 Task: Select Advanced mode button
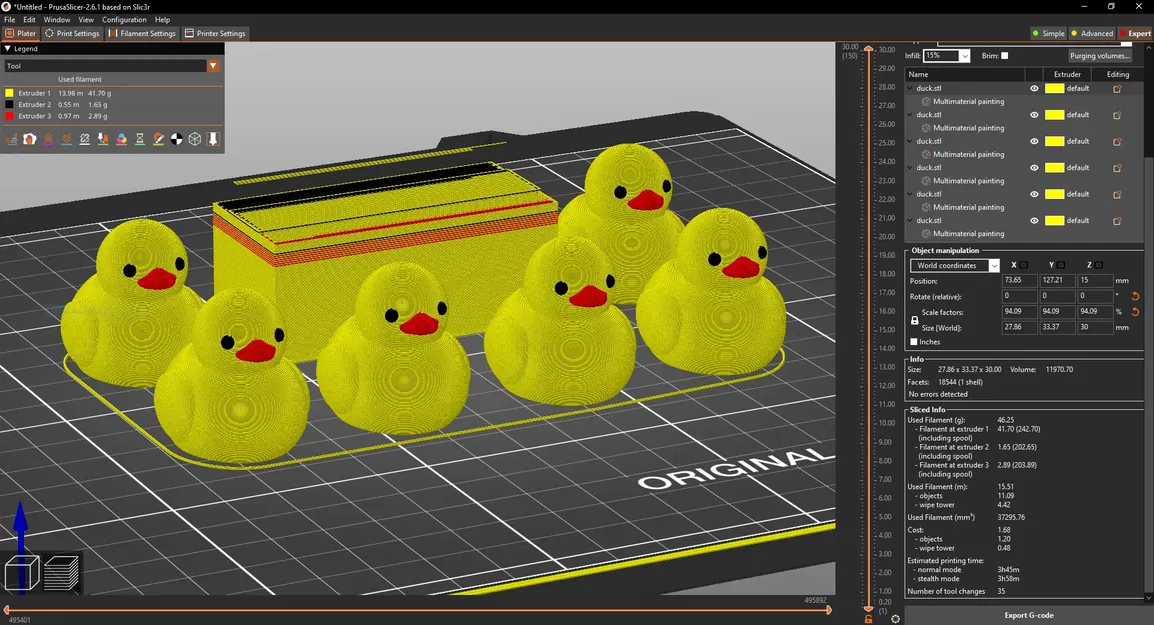pos(1092,33)
